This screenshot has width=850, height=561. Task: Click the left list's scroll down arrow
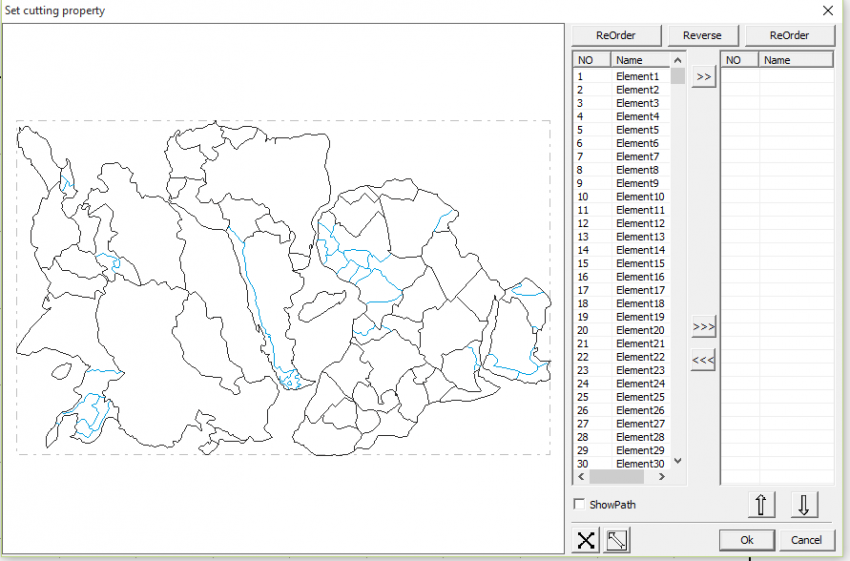coord(678,461)
